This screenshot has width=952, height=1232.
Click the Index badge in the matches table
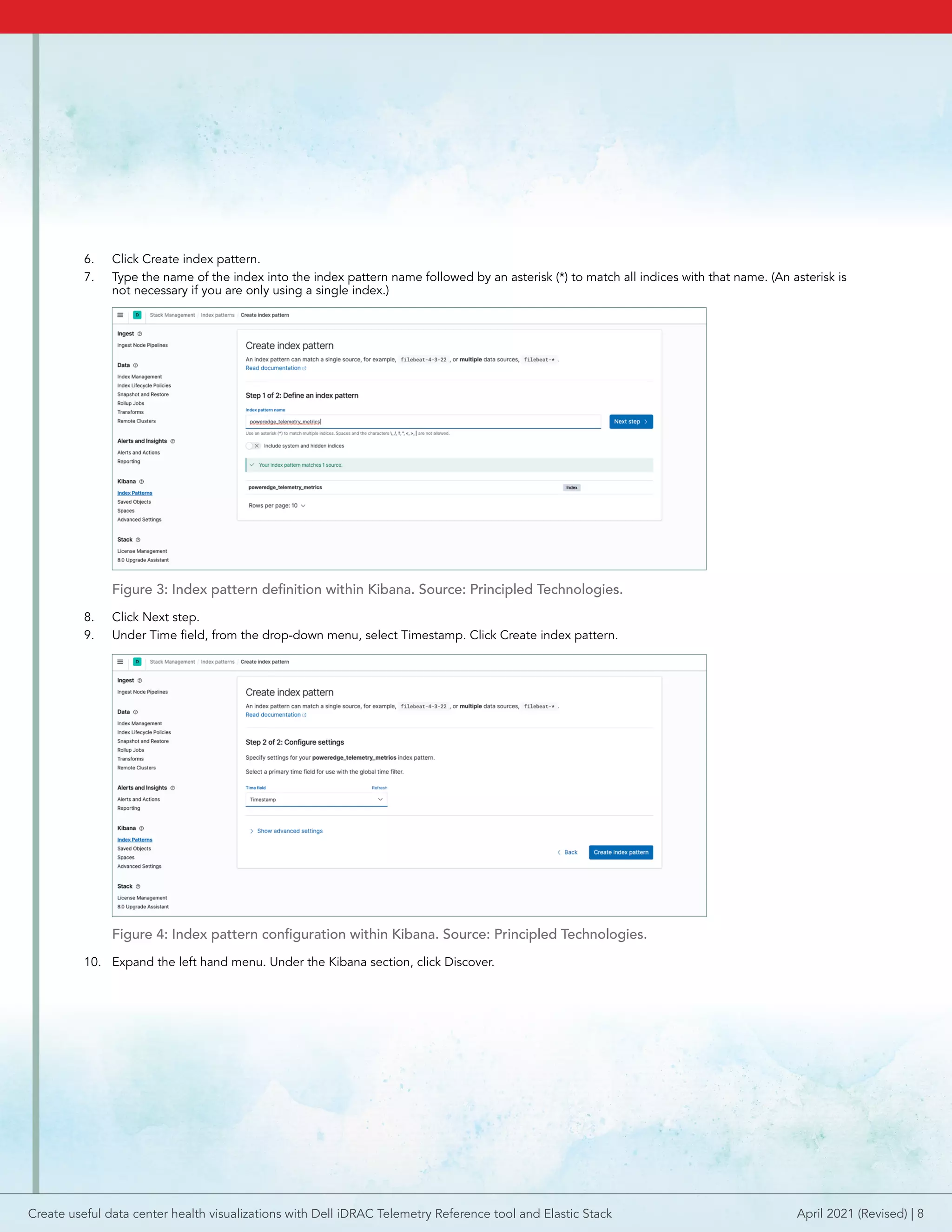click(571, 488)
